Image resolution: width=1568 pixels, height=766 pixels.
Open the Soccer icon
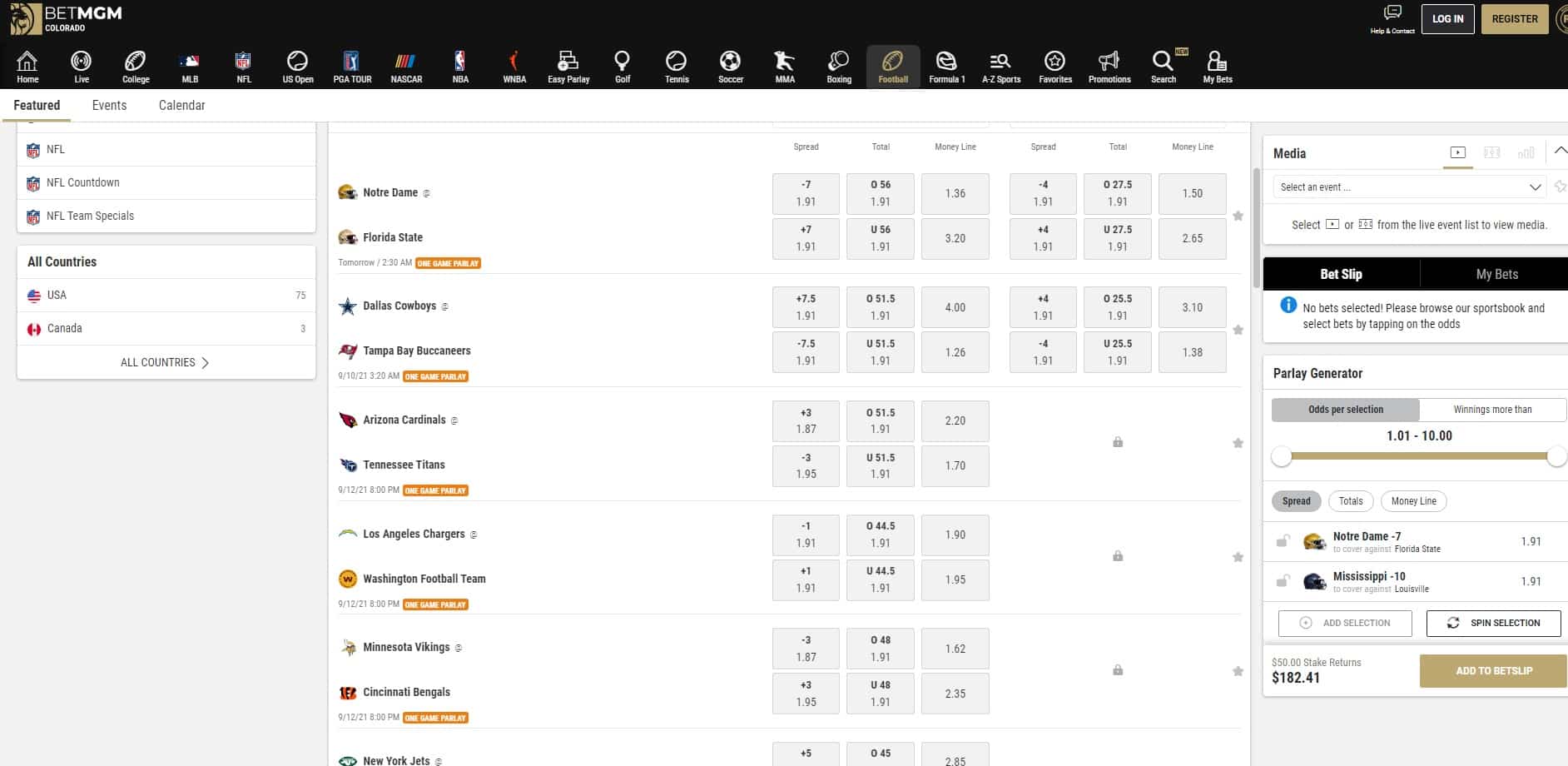coord(731,67)
